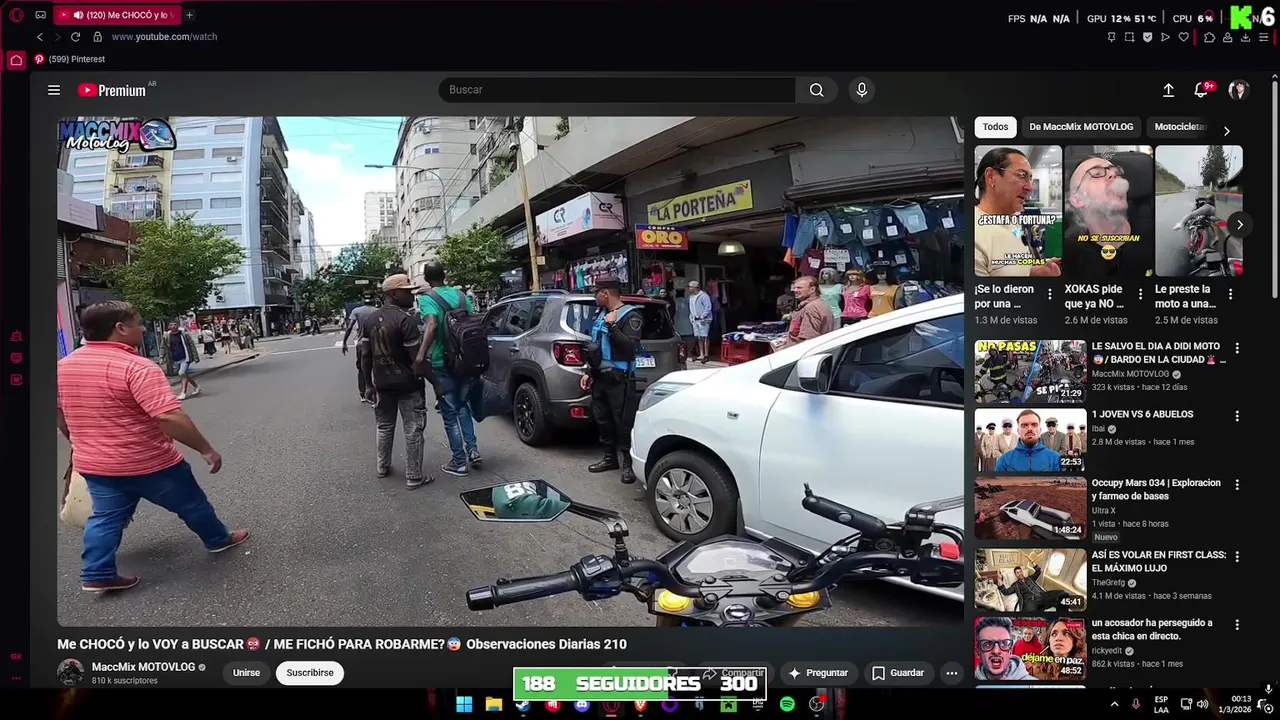1280x720 pixels.
Task: Focus the Buscar search field
Action: (617, 90)
